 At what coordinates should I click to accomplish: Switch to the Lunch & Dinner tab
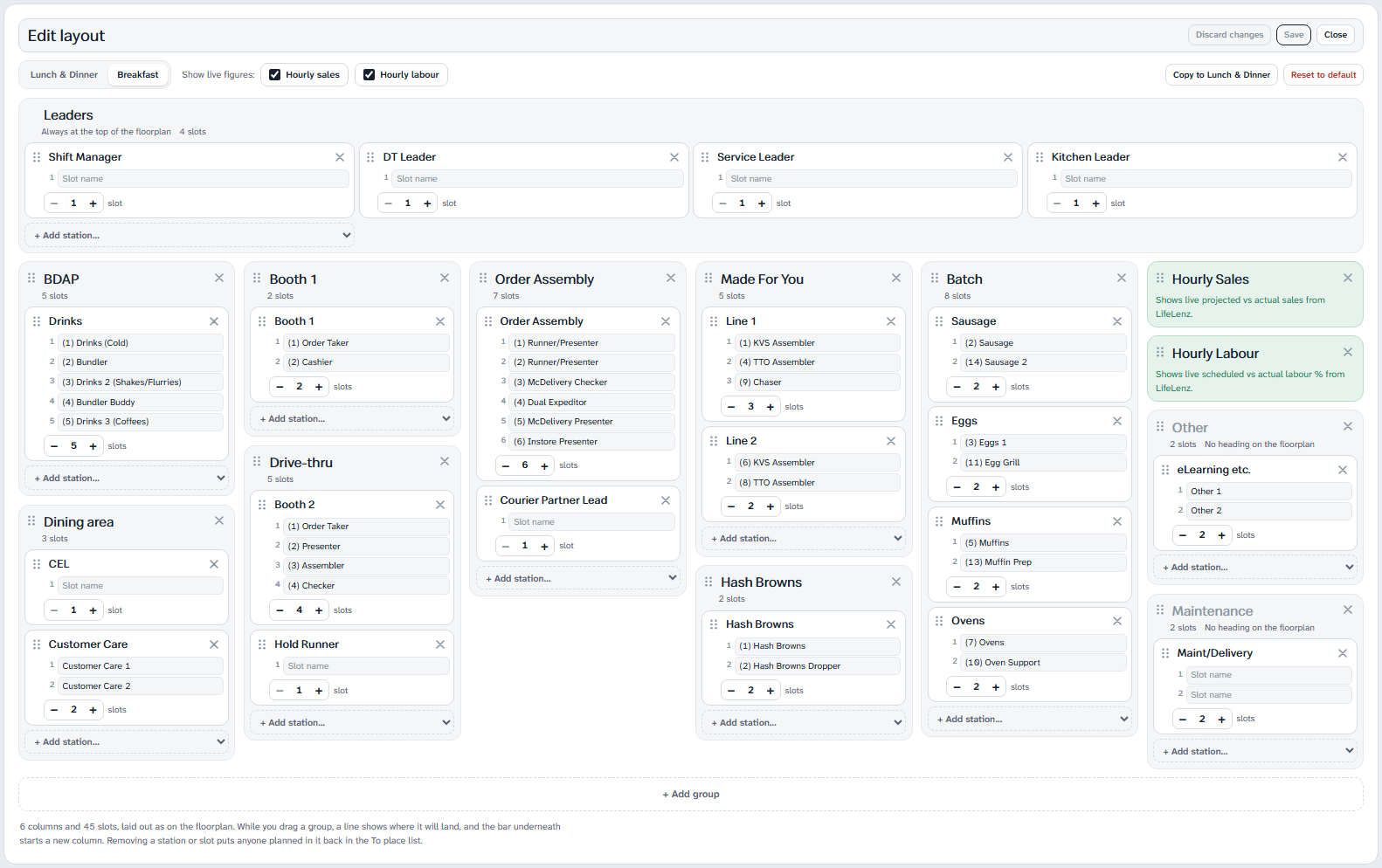(64, 75)
